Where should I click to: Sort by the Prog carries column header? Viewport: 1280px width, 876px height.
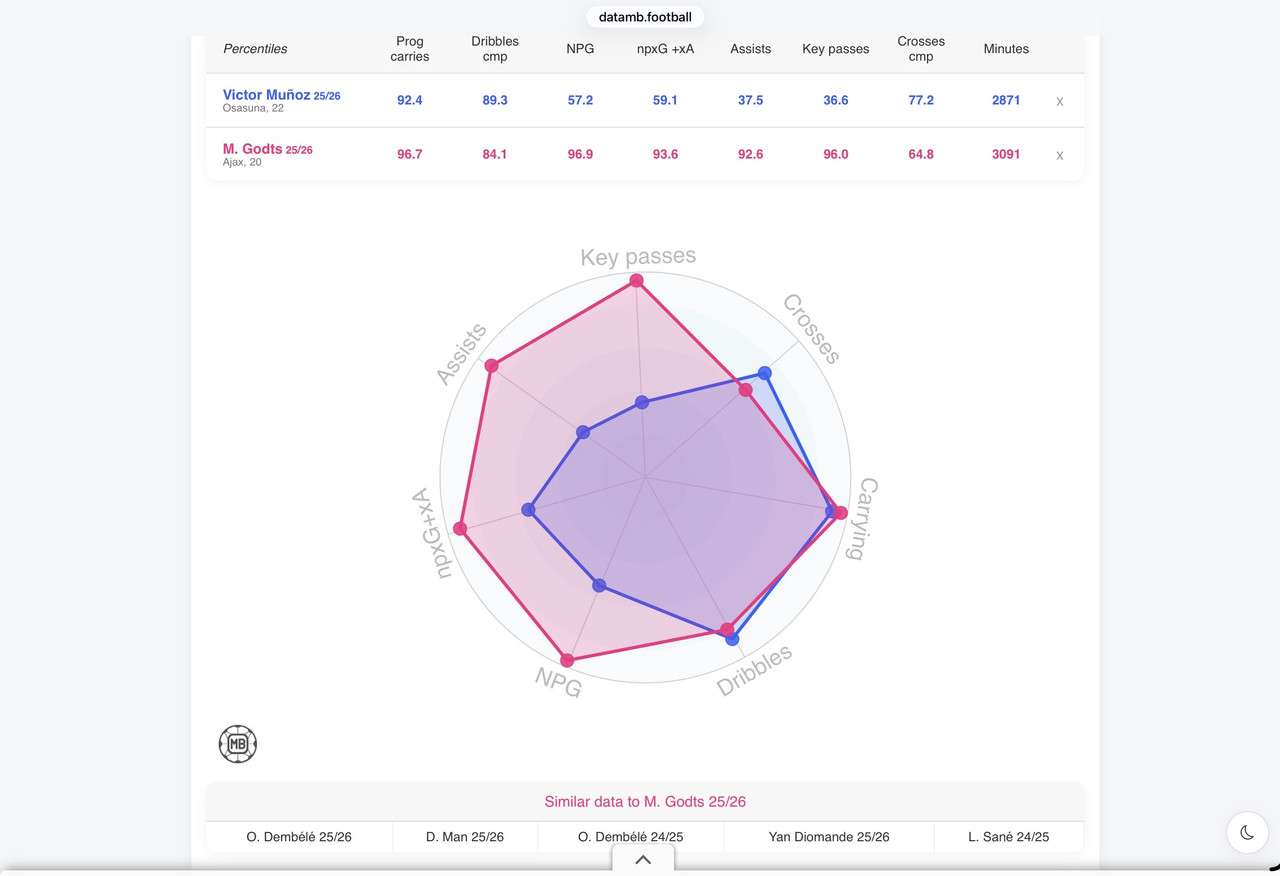pos(410,49)
